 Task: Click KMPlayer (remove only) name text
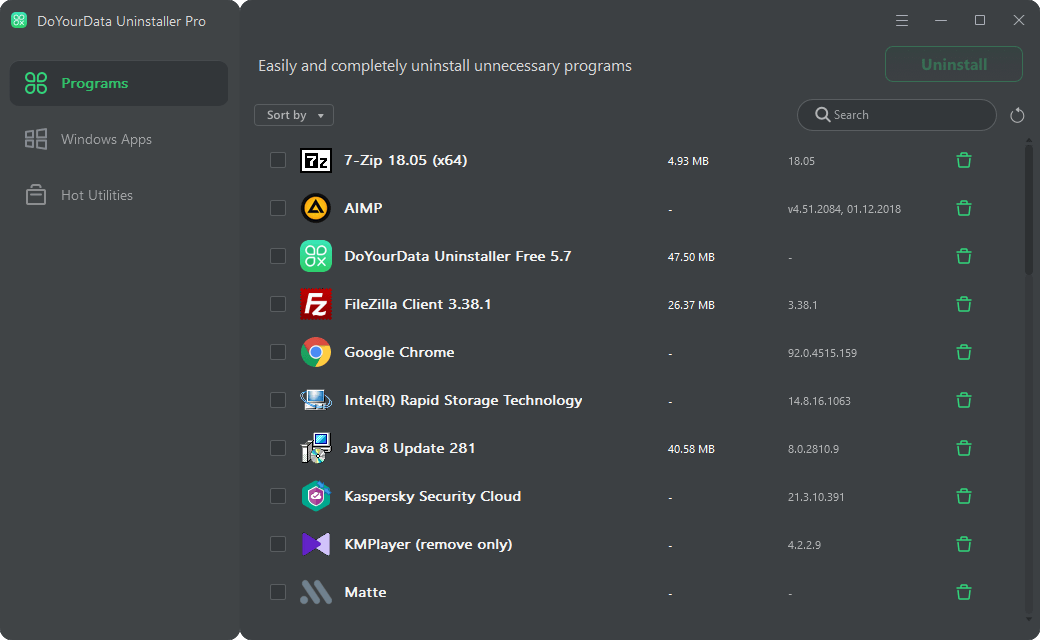428,544
